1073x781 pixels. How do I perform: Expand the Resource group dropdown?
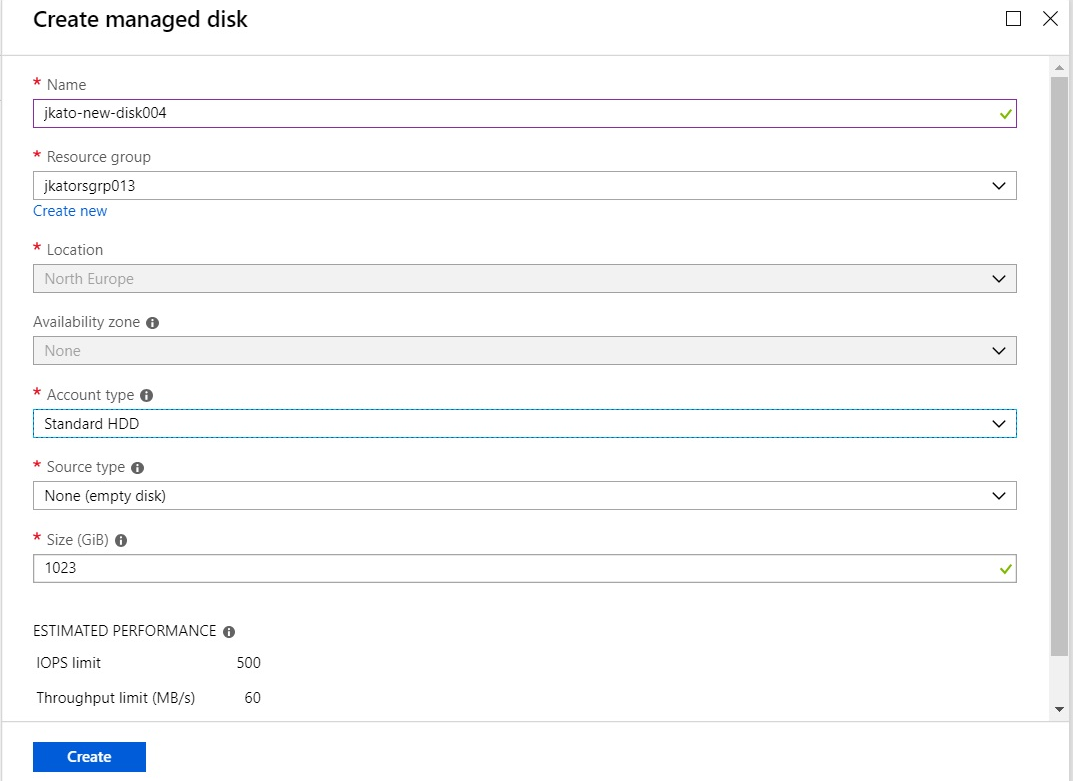tap(997, 185)
